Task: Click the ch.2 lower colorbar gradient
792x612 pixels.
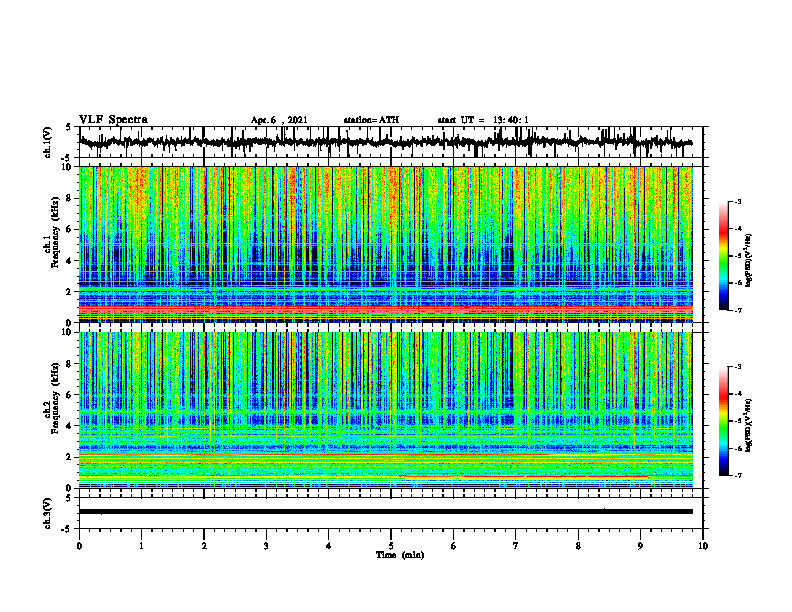Action: (x=723, y=421)
